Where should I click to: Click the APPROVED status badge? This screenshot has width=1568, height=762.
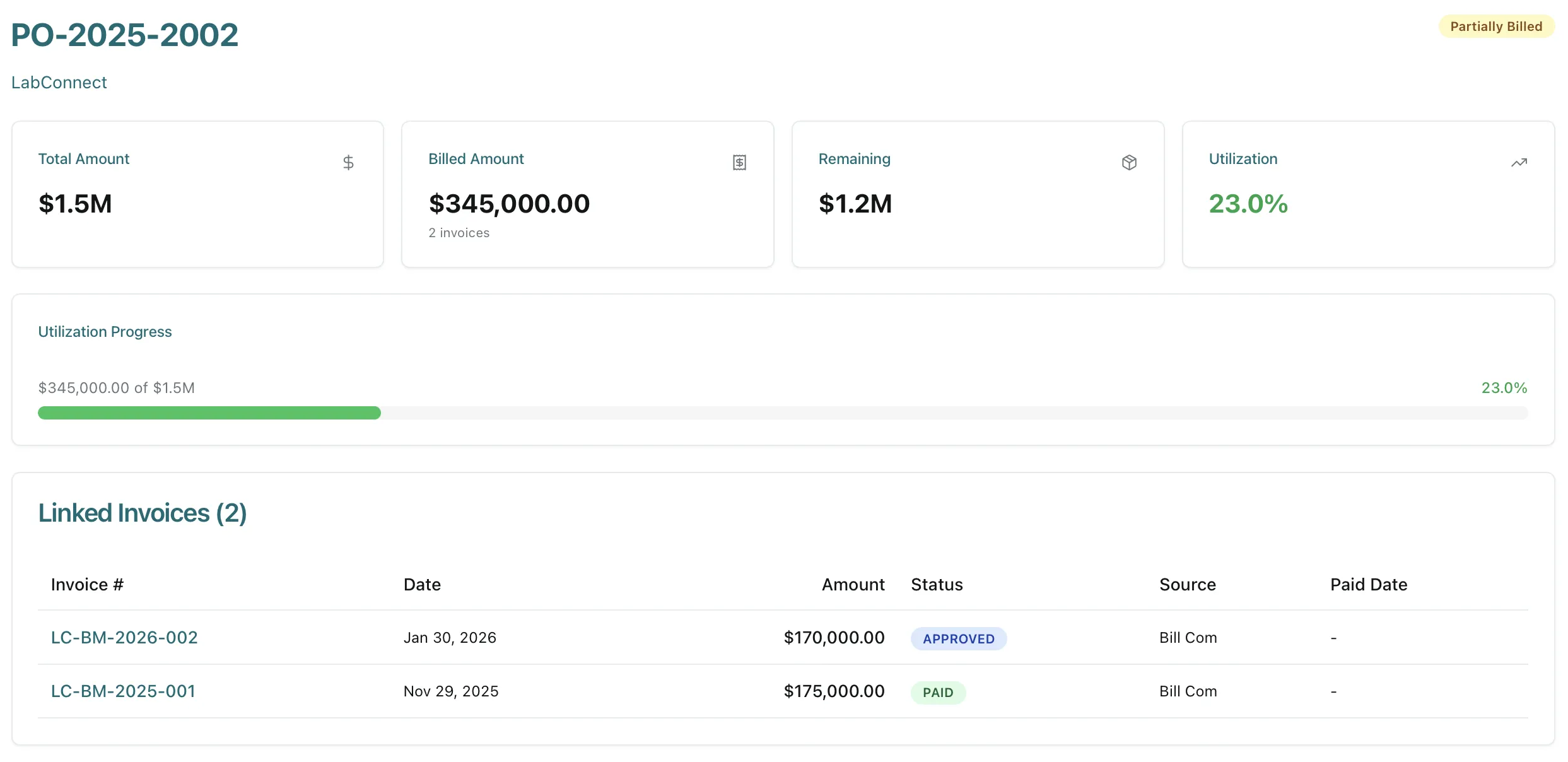point(958,638)
